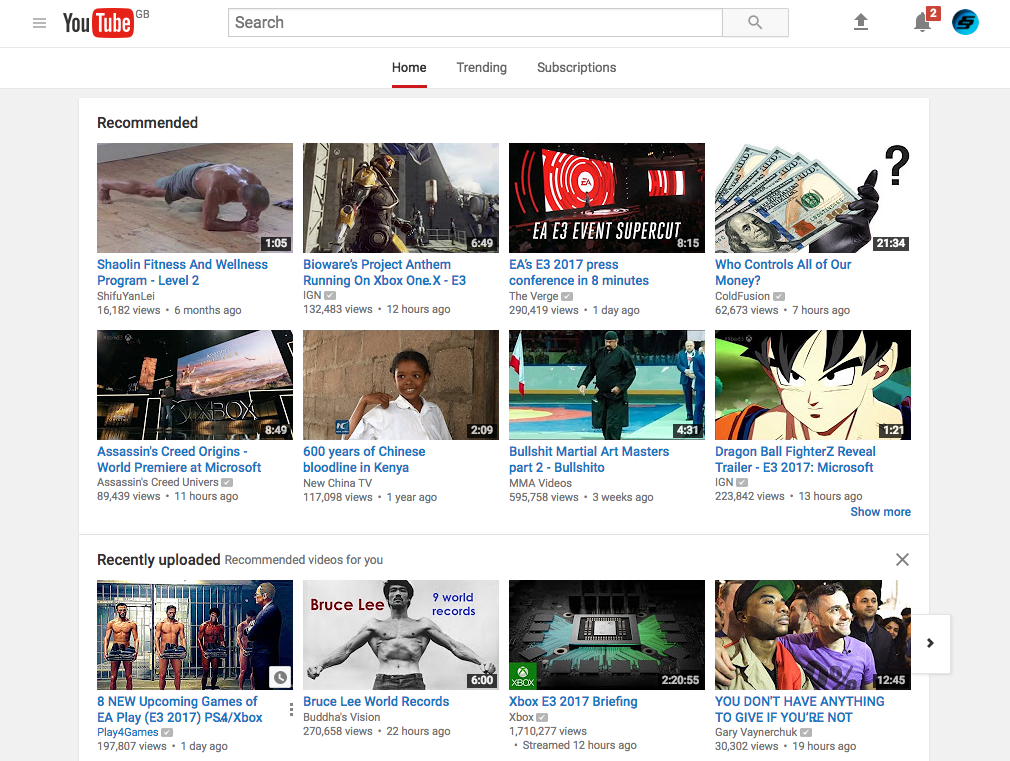
Task: Click Watch Later clock on 8 NEW Upcoming Games
Action: [280, 677]
